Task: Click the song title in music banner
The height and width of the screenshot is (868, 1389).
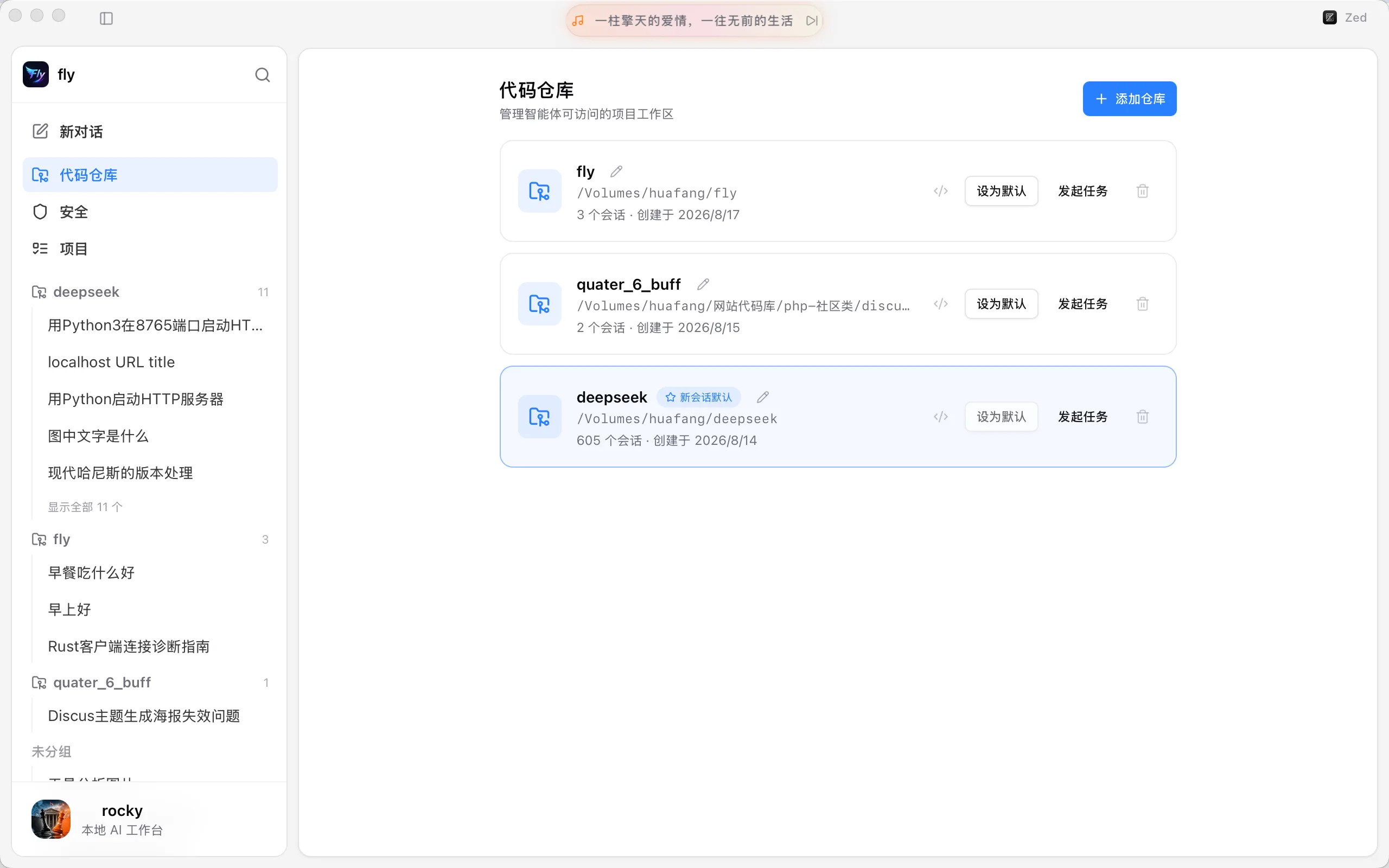Action: tap(694, 21)
